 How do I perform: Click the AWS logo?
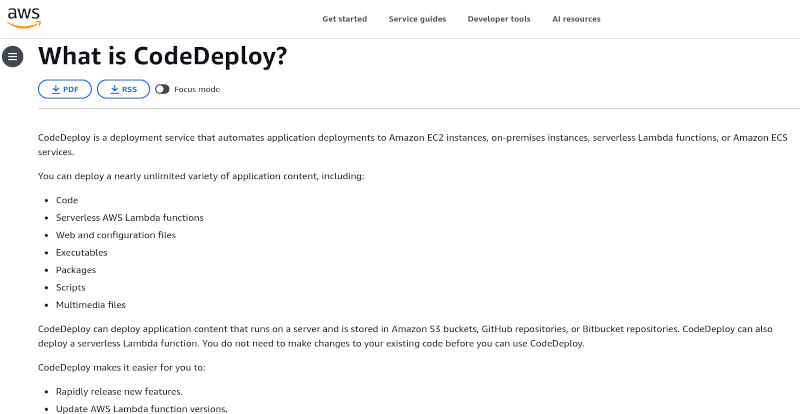click(x=23, y=18)
